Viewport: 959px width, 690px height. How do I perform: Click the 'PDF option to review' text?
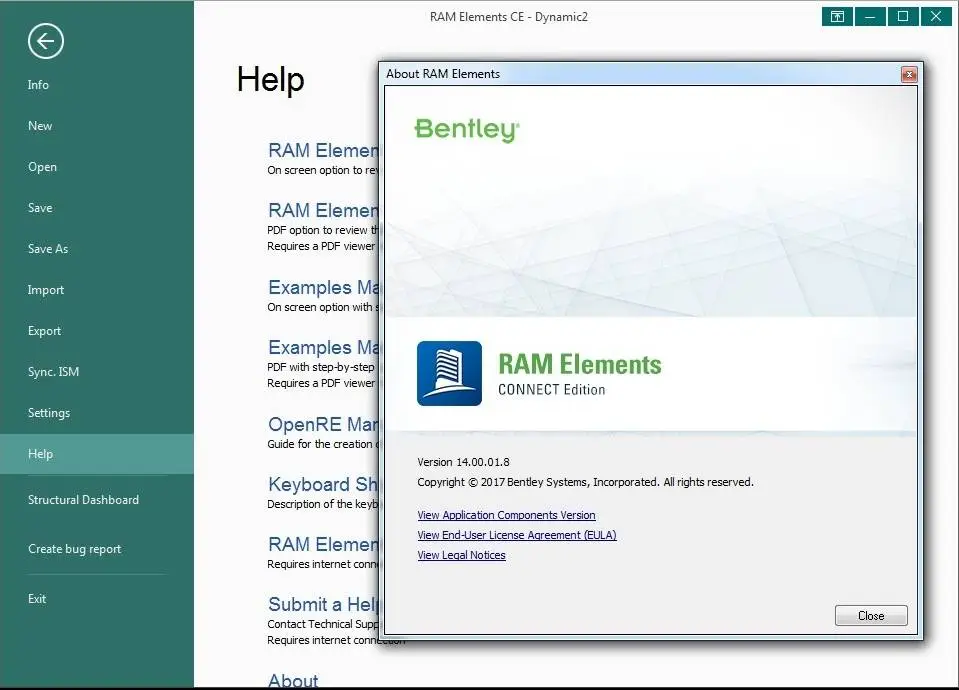click(323, 230)
